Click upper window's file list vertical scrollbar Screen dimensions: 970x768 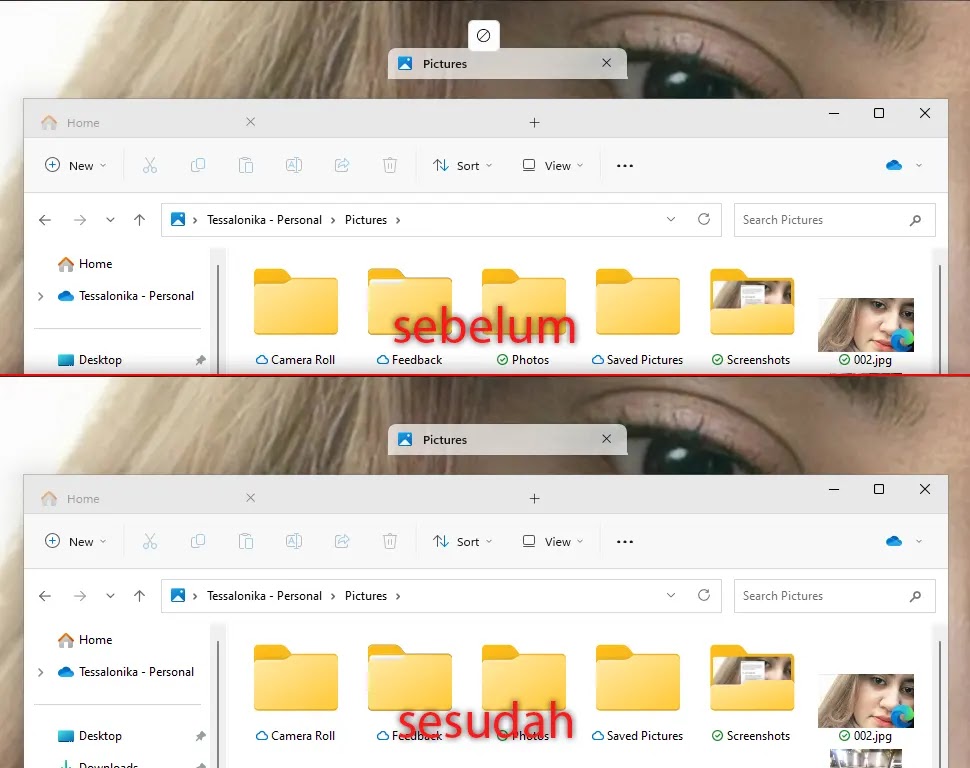click(940, 319)
